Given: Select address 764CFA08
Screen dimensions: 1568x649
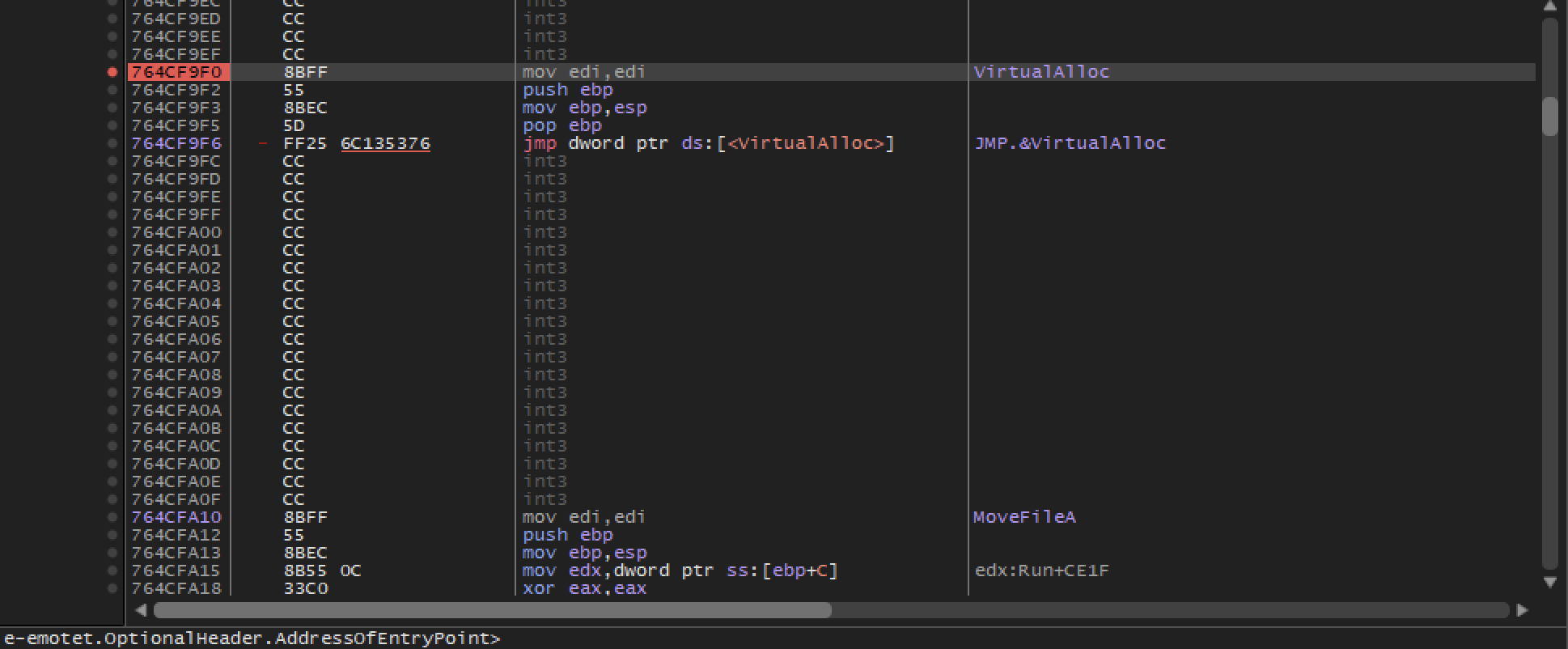Looking at the screenshot, I should [176, 375].
